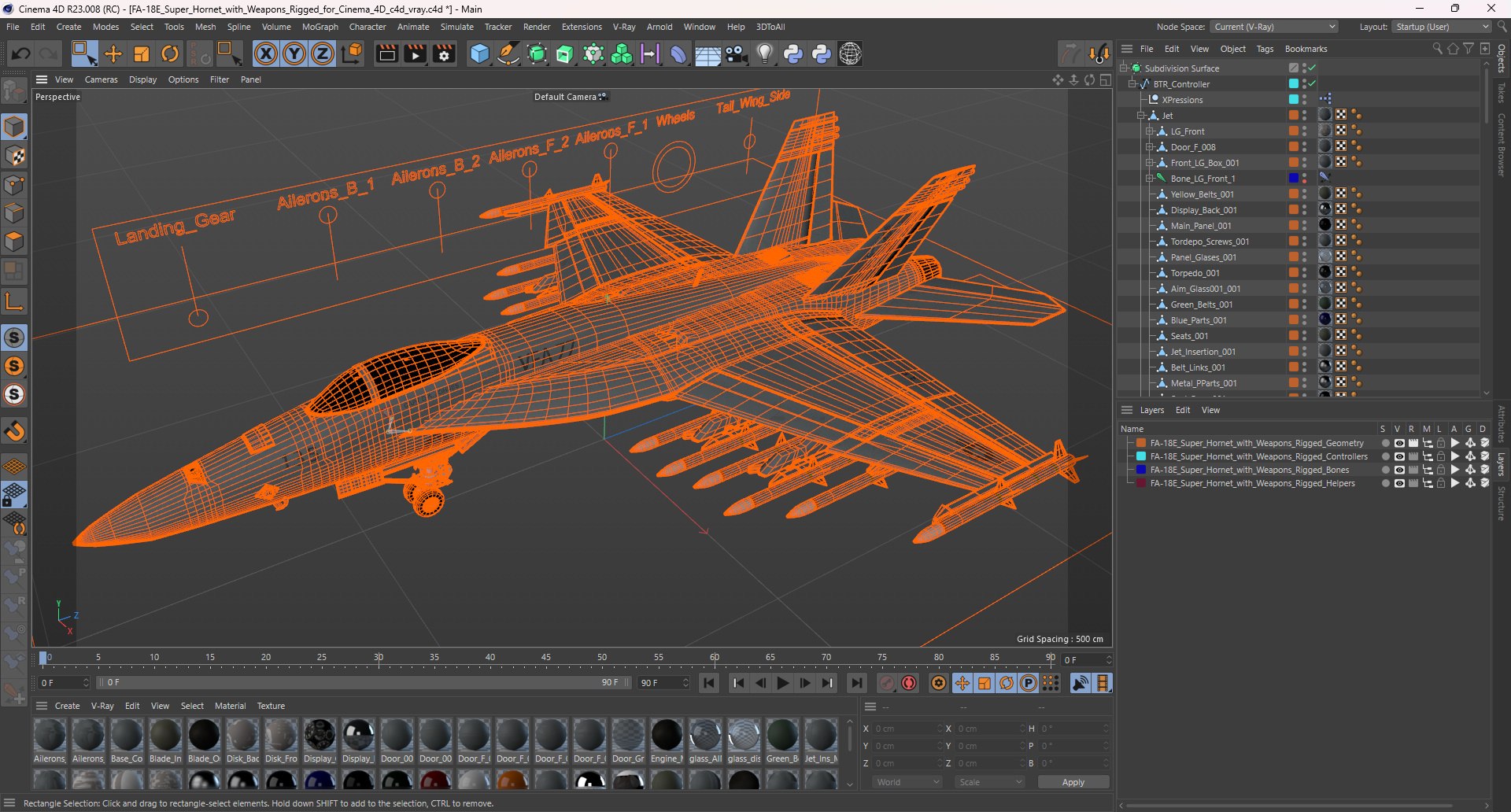Activate Make Editable icon in left palette

pyautogui.click(x=14, y=91)
